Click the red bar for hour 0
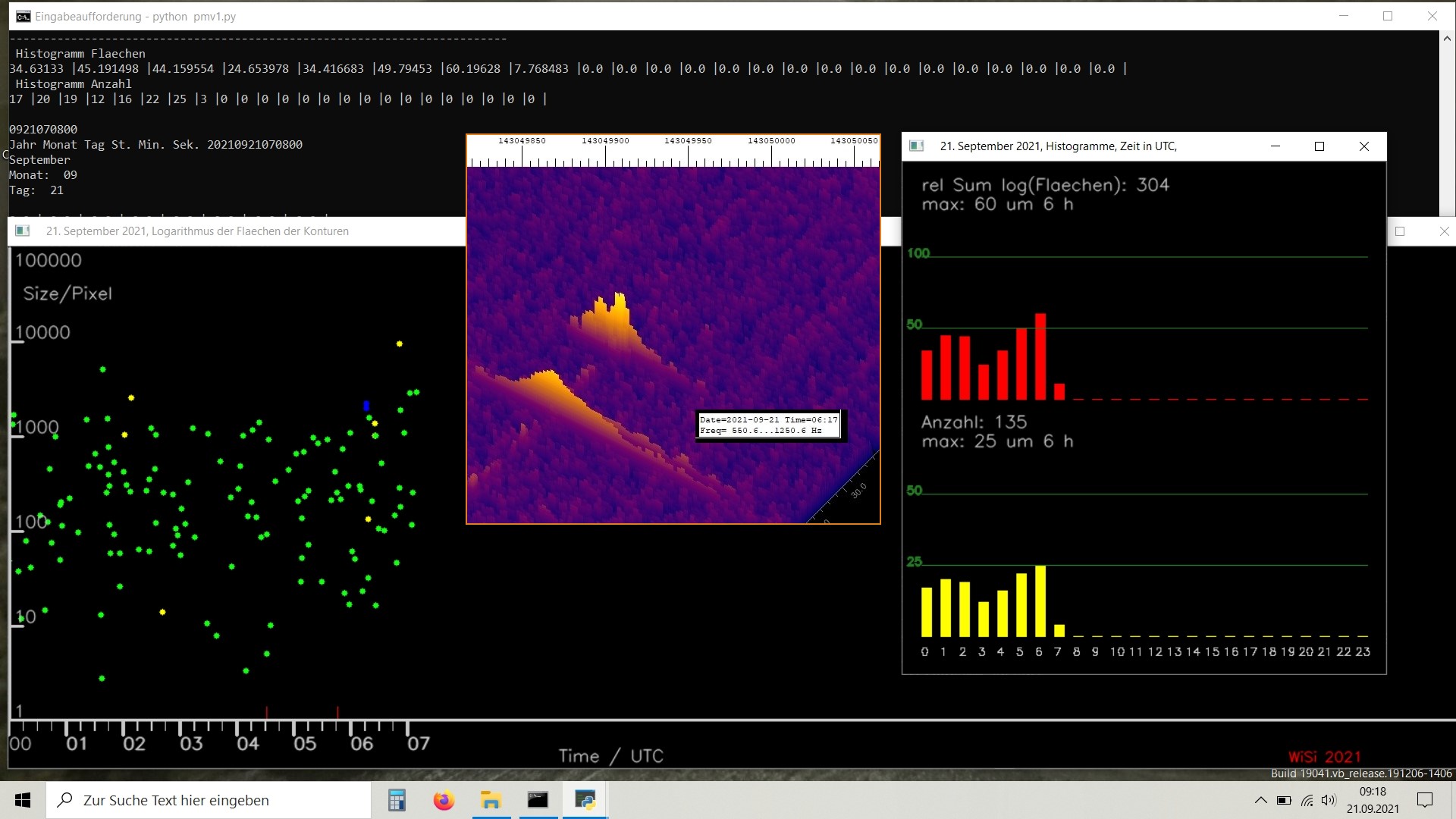 pyautogui.click(x=927, y=375)
